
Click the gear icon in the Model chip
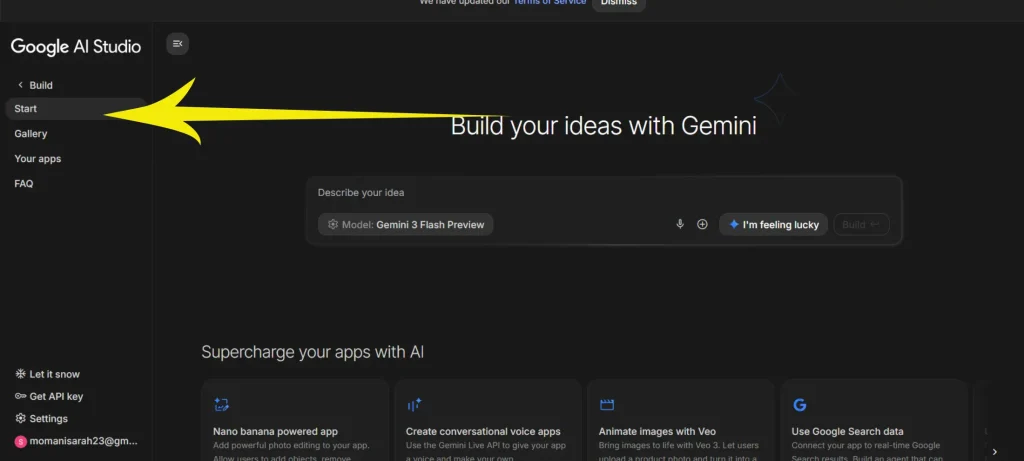333,225
